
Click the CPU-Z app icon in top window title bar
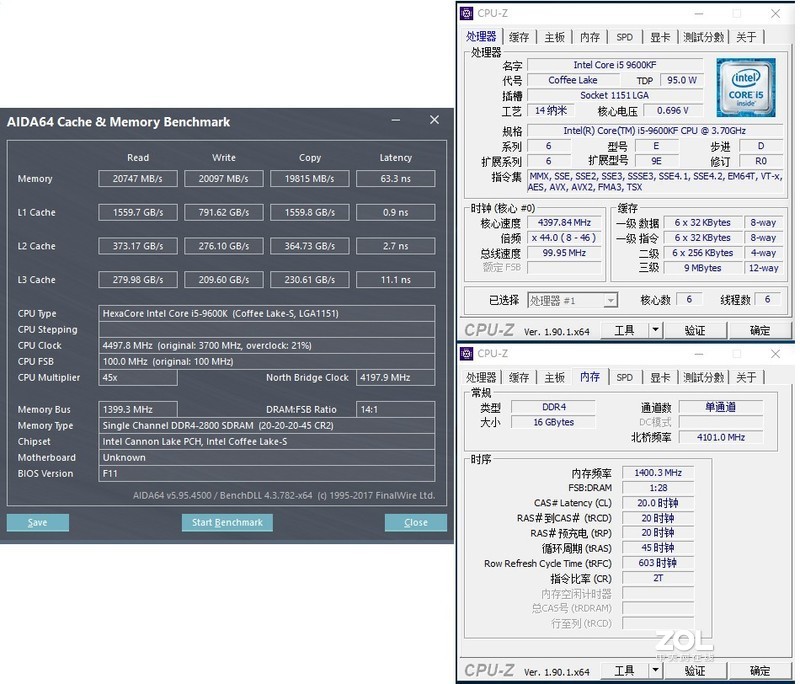pos(465,13)
